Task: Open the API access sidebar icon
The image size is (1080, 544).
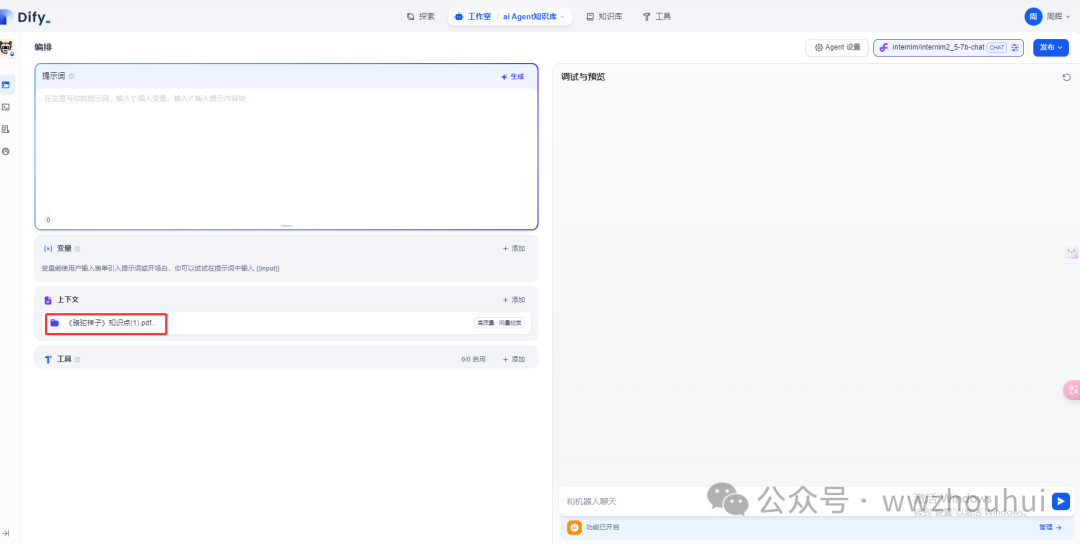Action: click(x=6, y=107)
